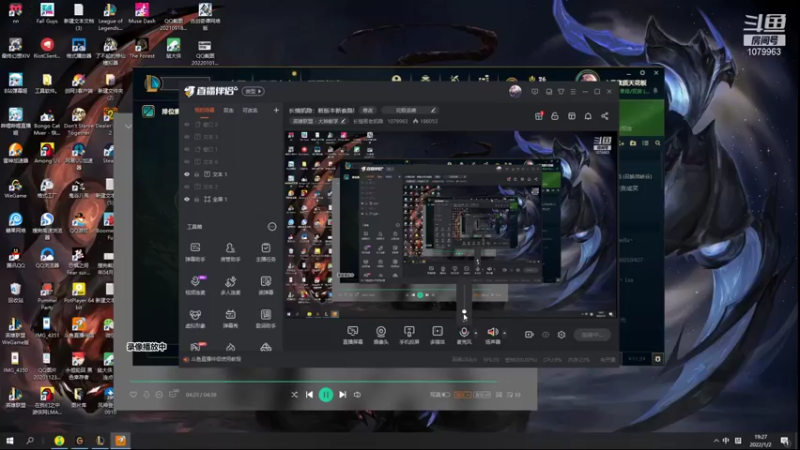Add a screen capture source

click(353, 335)
